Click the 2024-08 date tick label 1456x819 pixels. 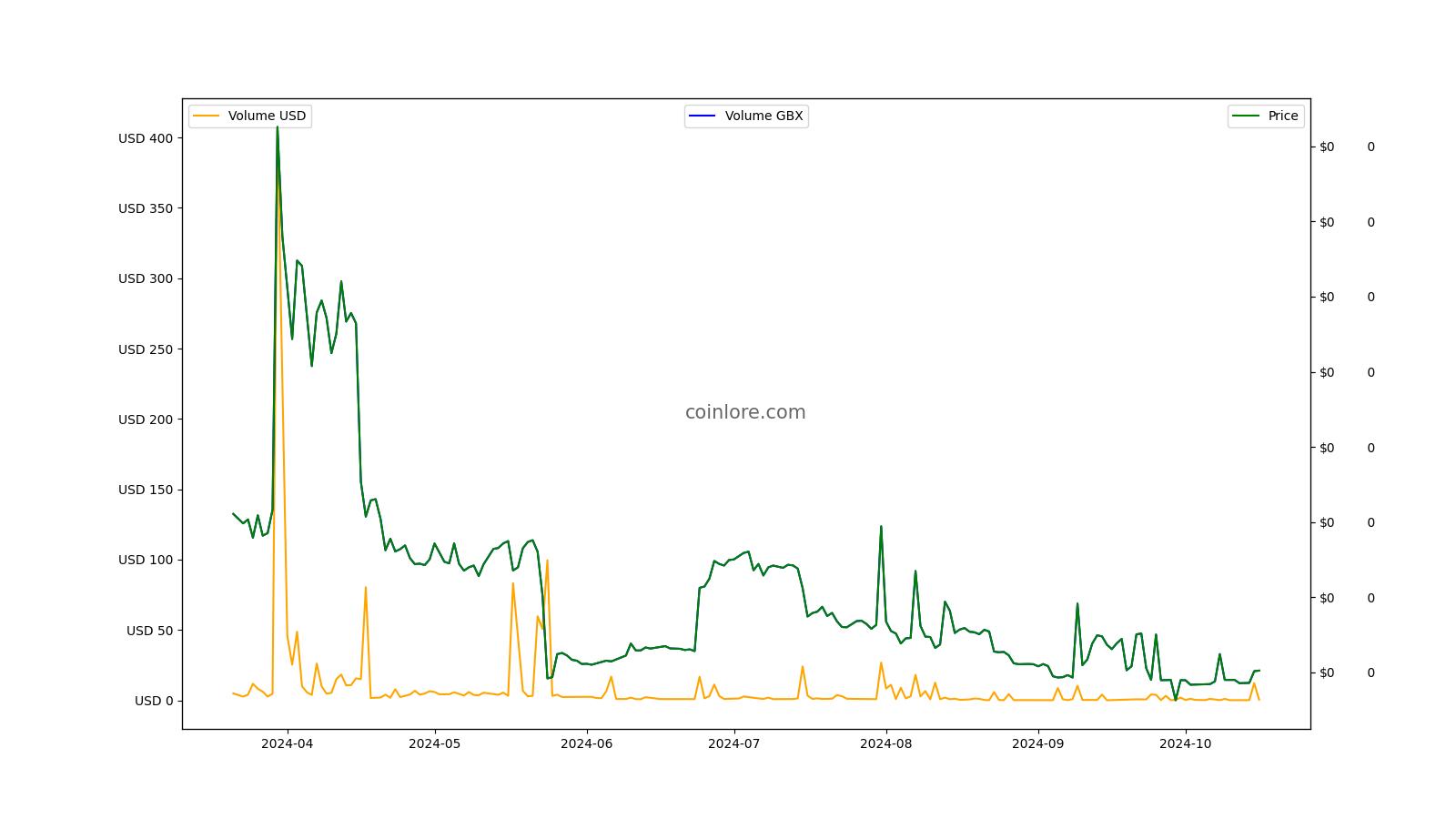pos(886,743)
